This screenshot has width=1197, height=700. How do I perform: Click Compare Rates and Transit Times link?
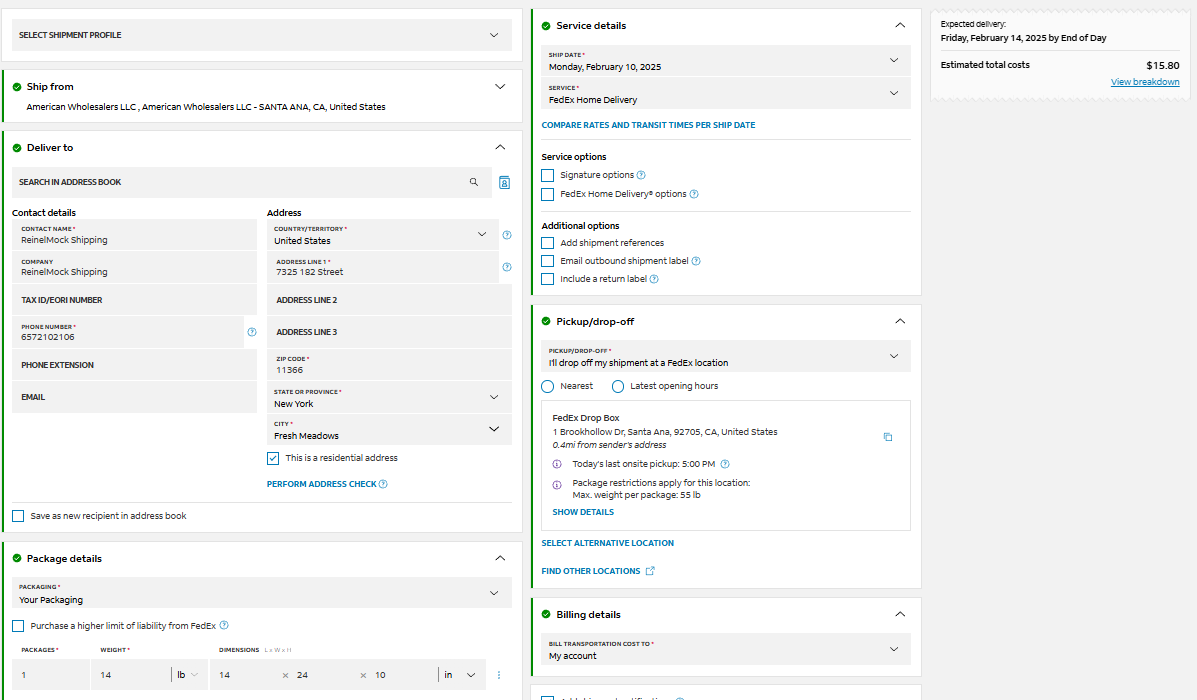pyautogui.click(x=648, y=125)
